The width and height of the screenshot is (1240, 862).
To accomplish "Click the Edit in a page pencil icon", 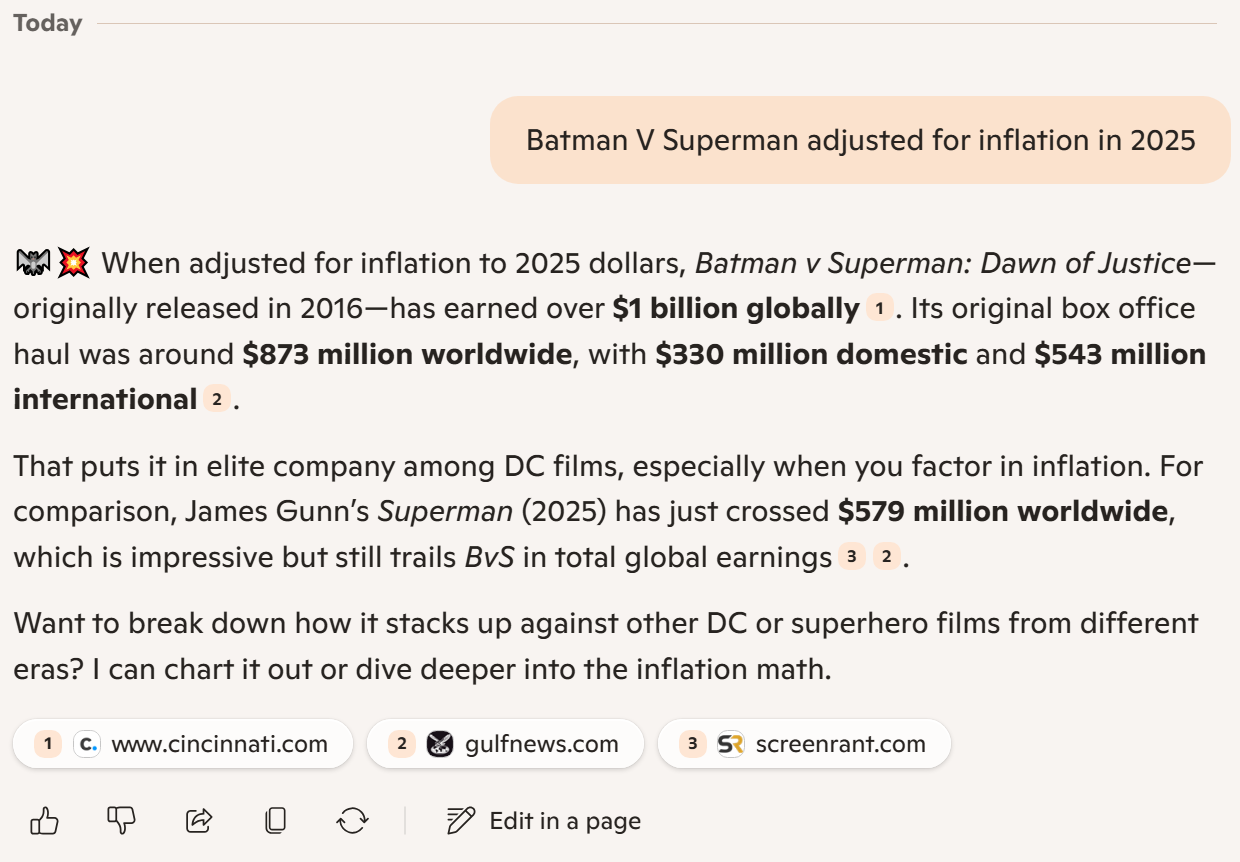I will (461, 821).
